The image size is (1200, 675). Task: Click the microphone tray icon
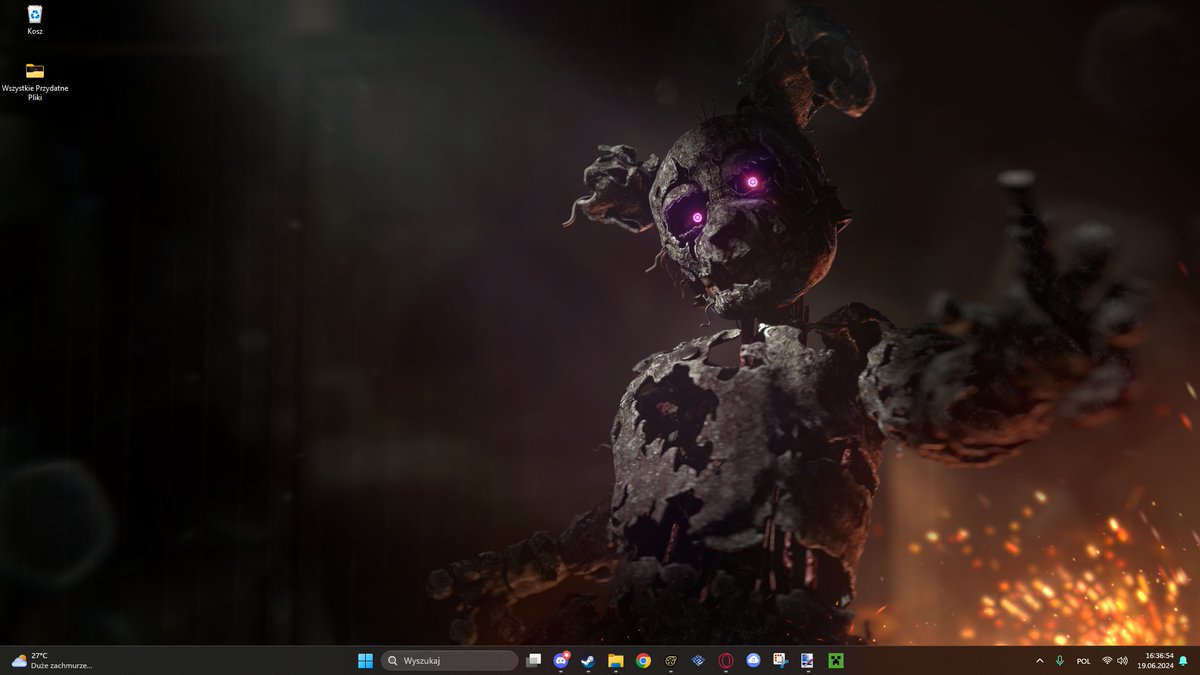click(x=1060, y=660)
